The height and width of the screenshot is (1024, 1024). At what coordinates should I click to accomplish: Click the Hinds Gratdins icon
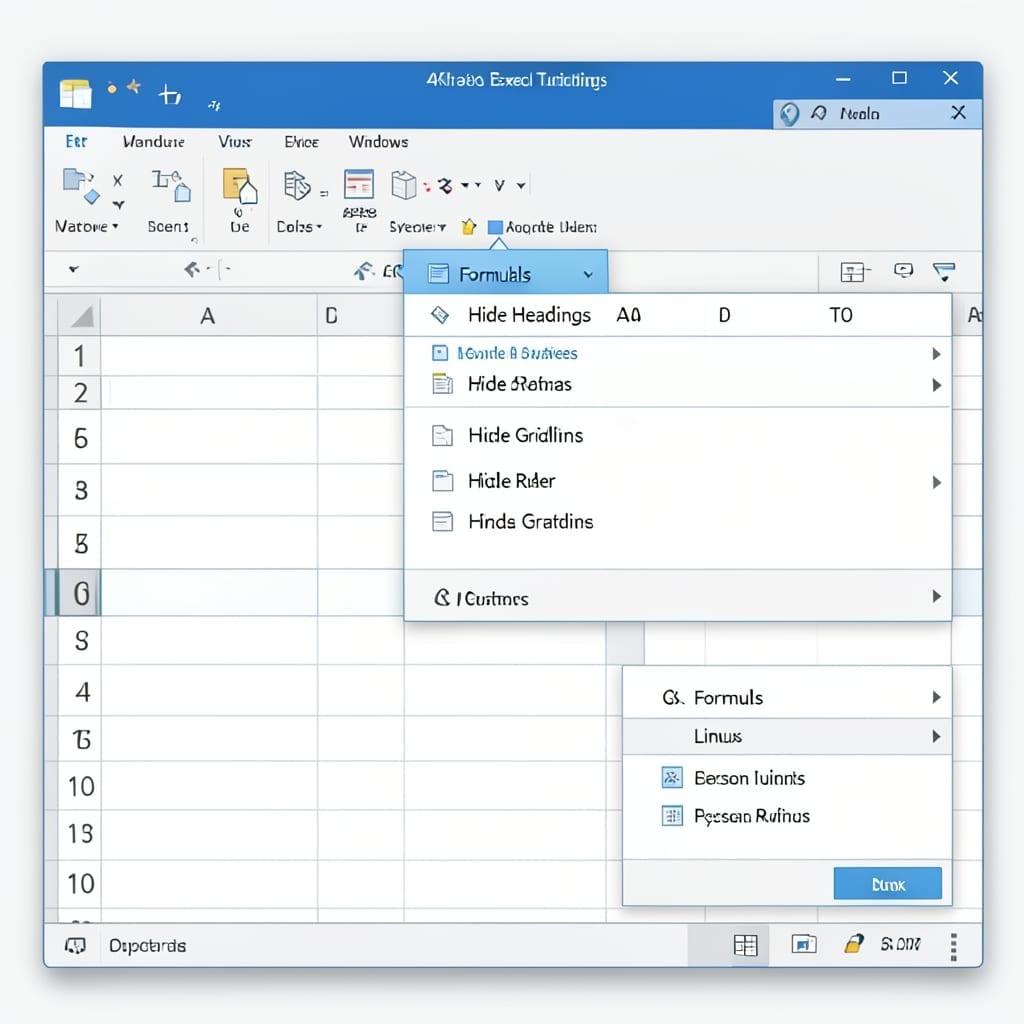tap(442, 521)
